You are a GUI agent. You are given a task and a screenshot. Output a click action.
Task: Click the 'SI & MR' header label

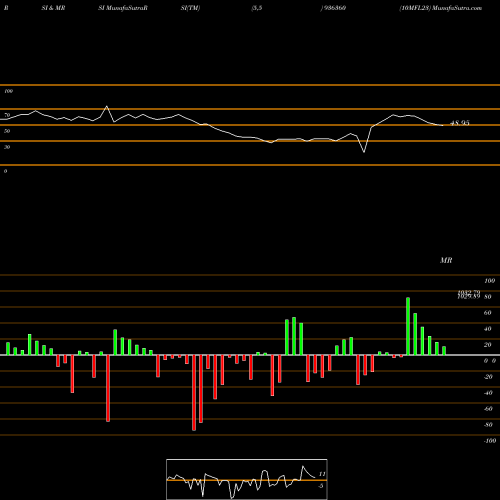53,8
